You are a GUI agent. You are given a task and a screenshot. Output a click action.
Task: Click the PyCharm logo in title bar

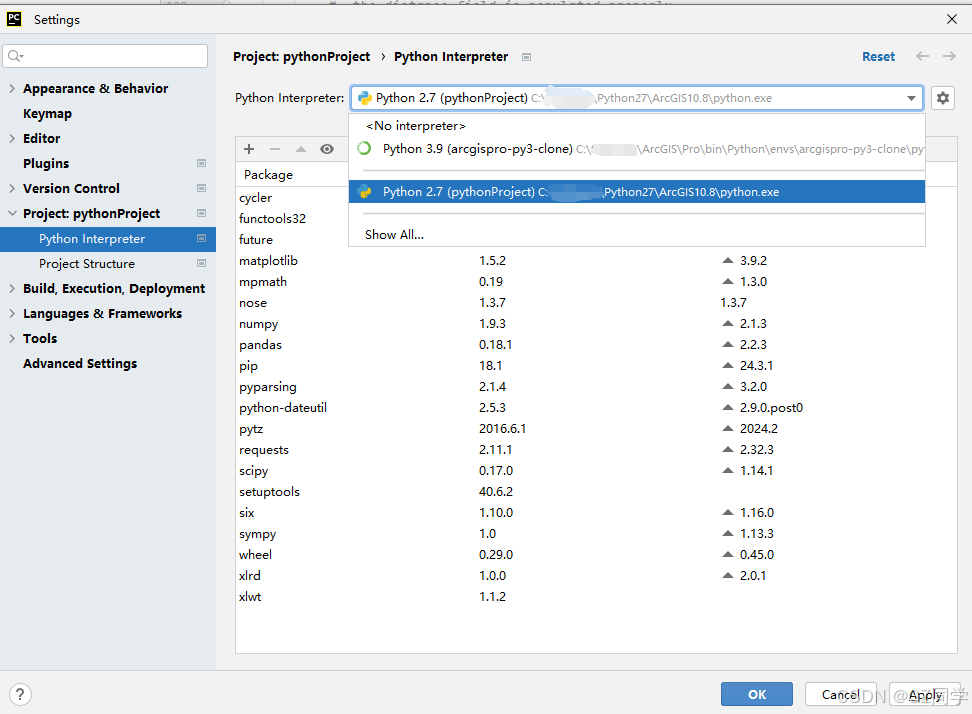[14, 19]
